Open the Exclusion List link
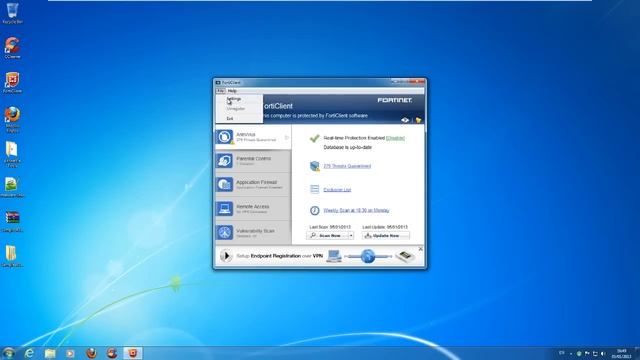 pyautogui.click(x=337, y=190)
